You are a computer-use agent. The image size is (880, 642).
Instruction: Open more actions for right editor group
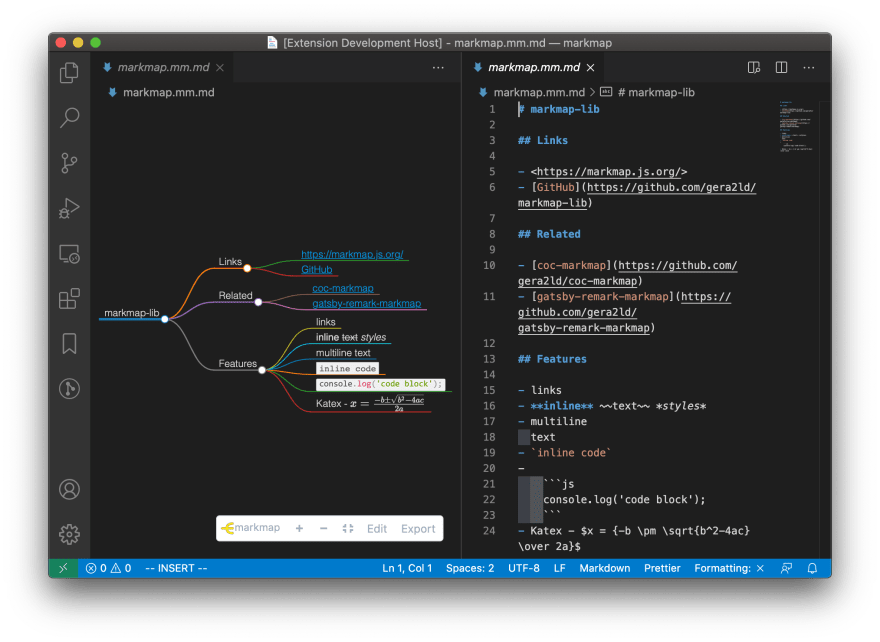click(x=809, y=67)
